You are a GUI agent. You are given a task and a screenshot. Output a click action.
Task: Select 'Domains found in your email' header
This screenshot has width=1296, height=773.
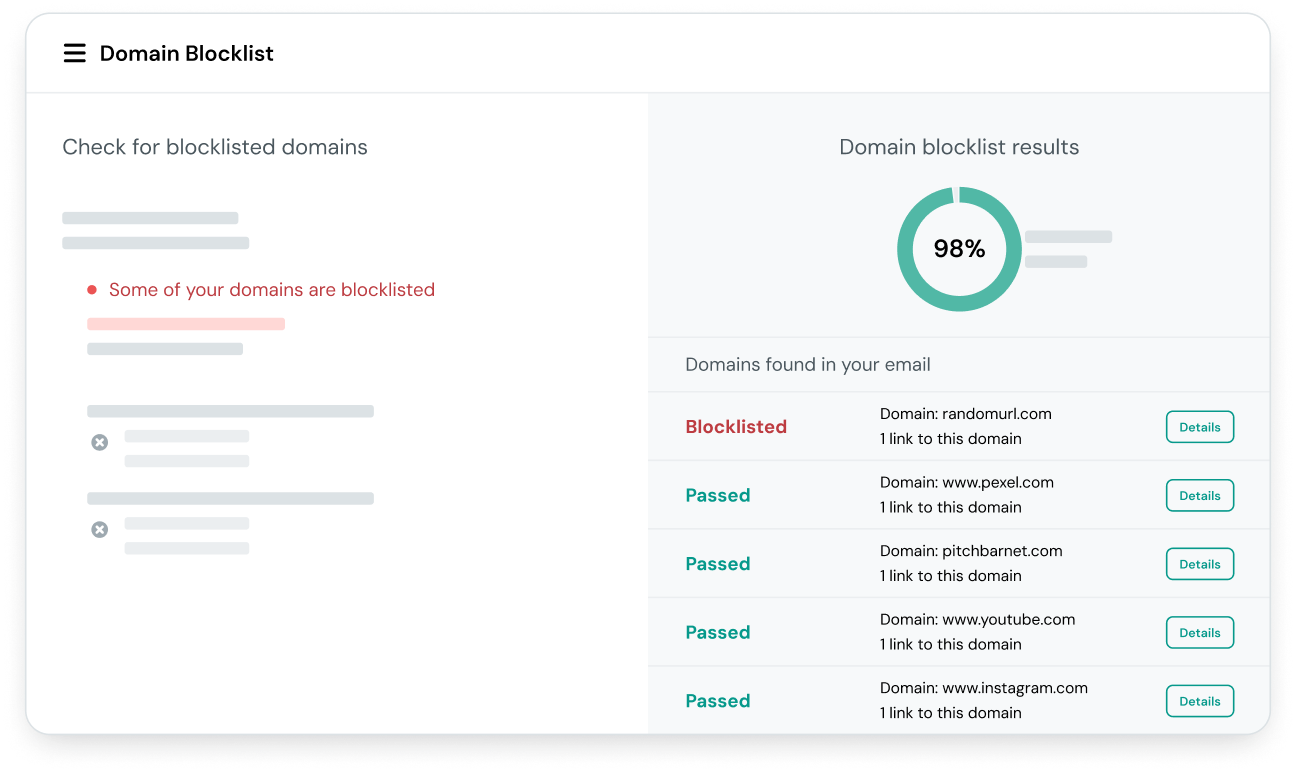808,365
